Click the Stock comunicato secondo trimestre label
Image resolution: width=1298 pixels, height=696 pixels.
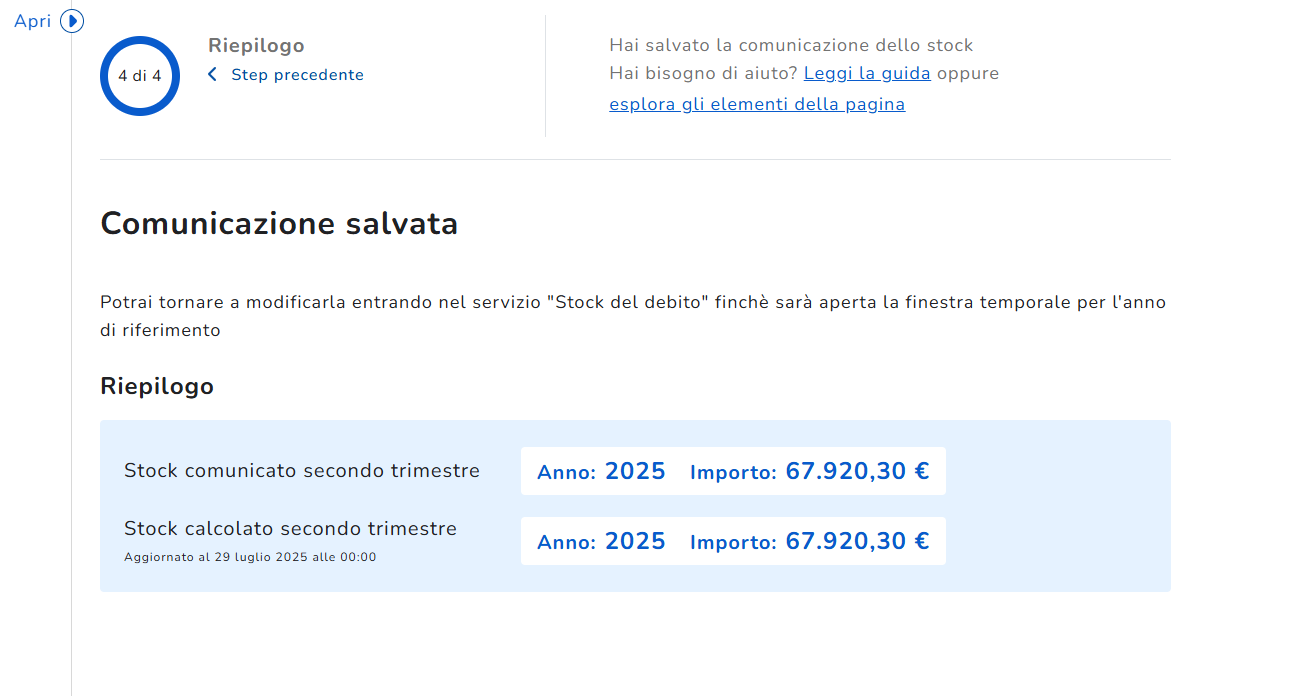302,470
